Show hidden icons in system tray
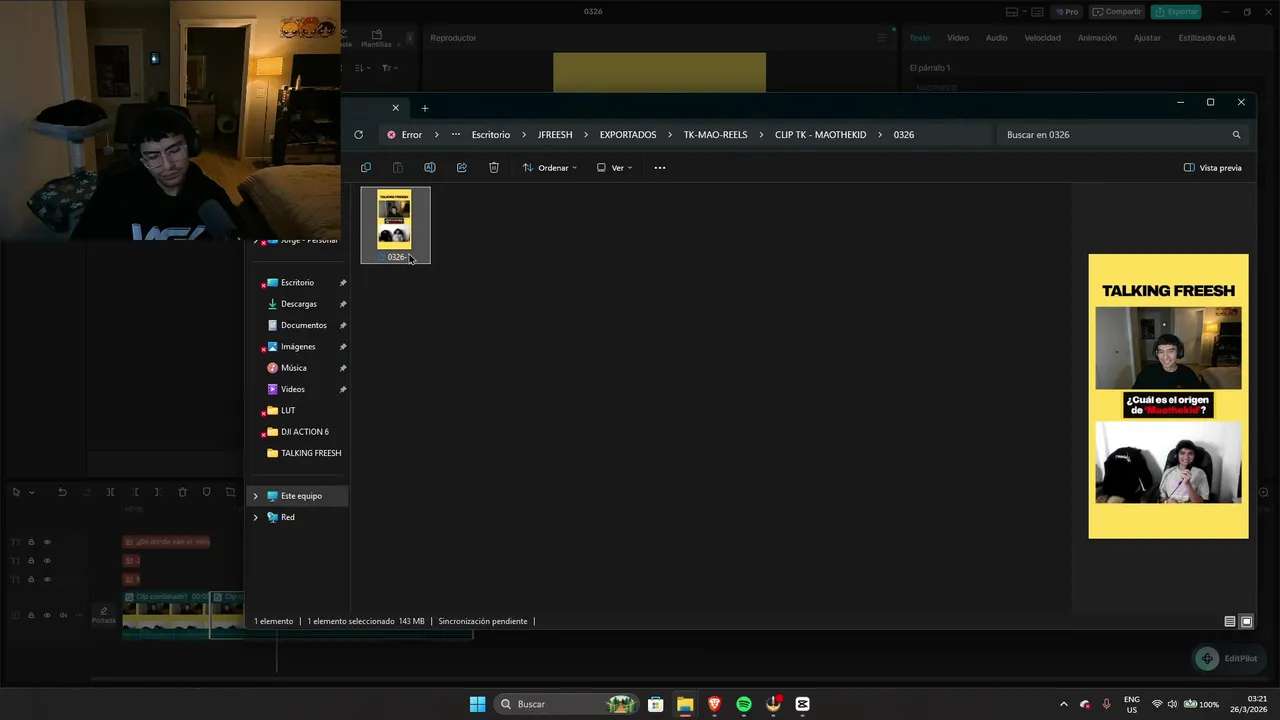Screen dimensions: 1280x720 click(1063, 704)
